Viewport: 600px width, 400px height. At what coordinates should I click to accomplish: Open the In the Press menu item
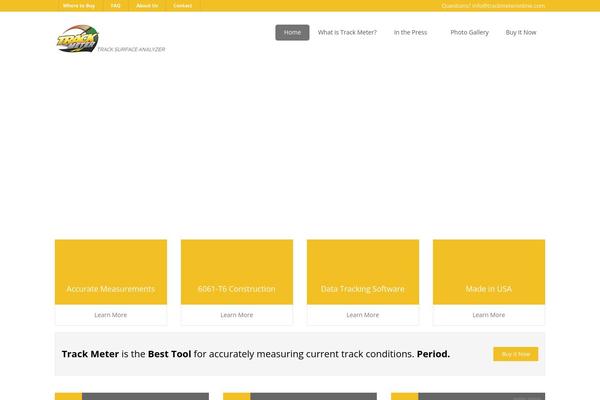[x=410, y=33]
